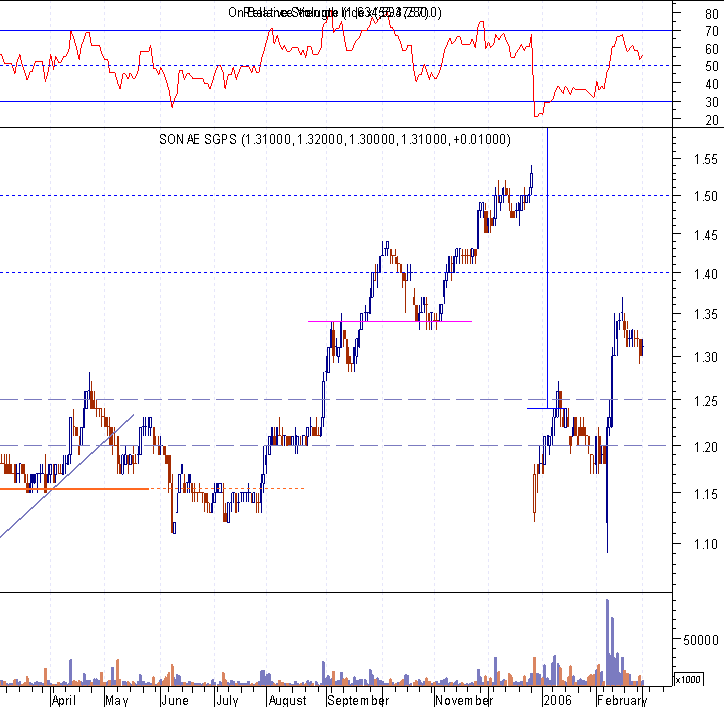The image size is (724, 707).
Task: Click the 1.45 price scale label
Action: [x=706, y=236]
